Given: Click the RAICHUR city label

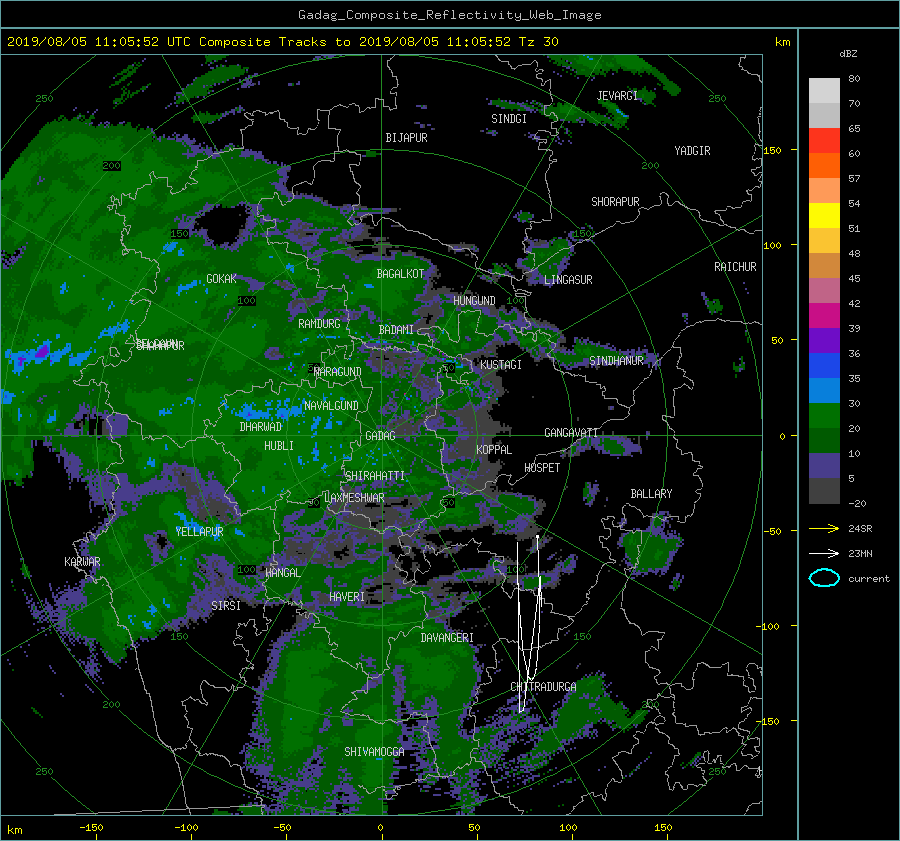Looking at the screenshot, I should pos(735,267).
